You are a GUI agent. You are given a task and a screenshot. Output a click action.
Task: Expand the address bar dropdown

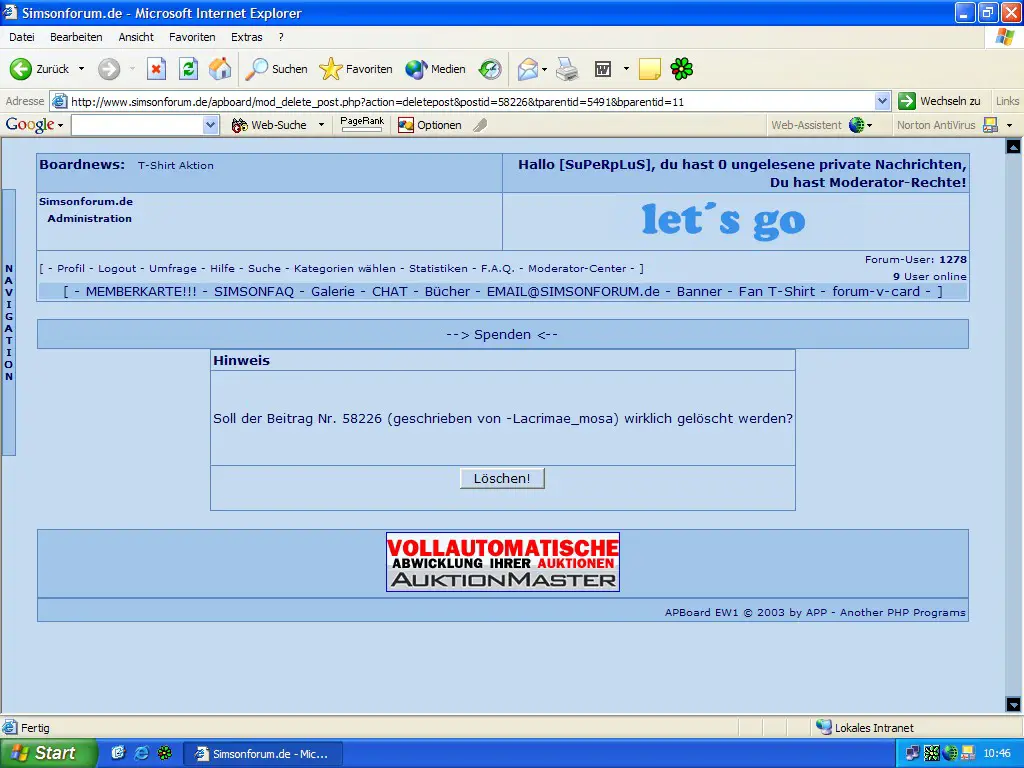tap(882, 101)
